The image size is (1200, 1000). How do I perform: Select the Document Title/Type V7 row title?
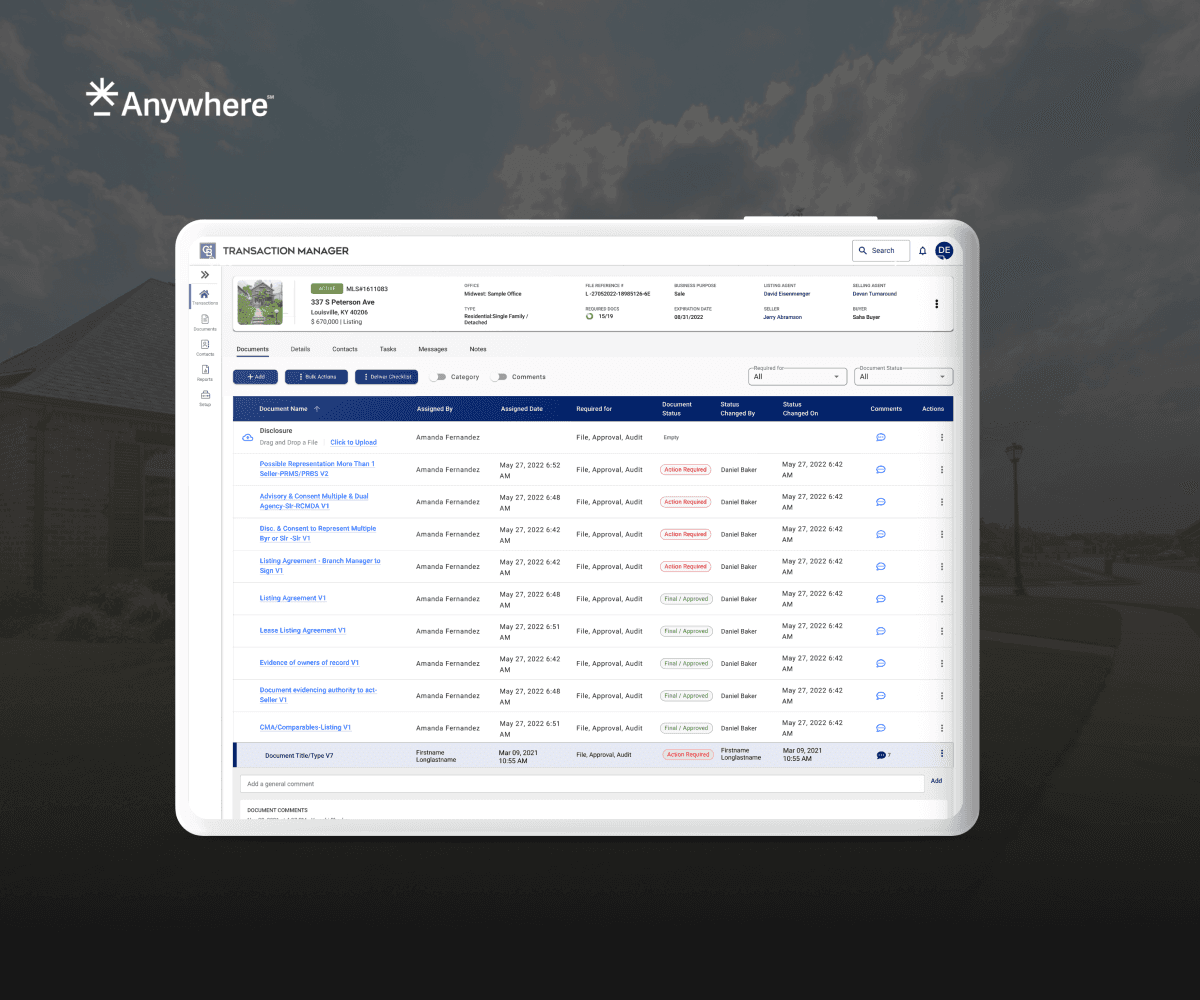coord(299,755)
